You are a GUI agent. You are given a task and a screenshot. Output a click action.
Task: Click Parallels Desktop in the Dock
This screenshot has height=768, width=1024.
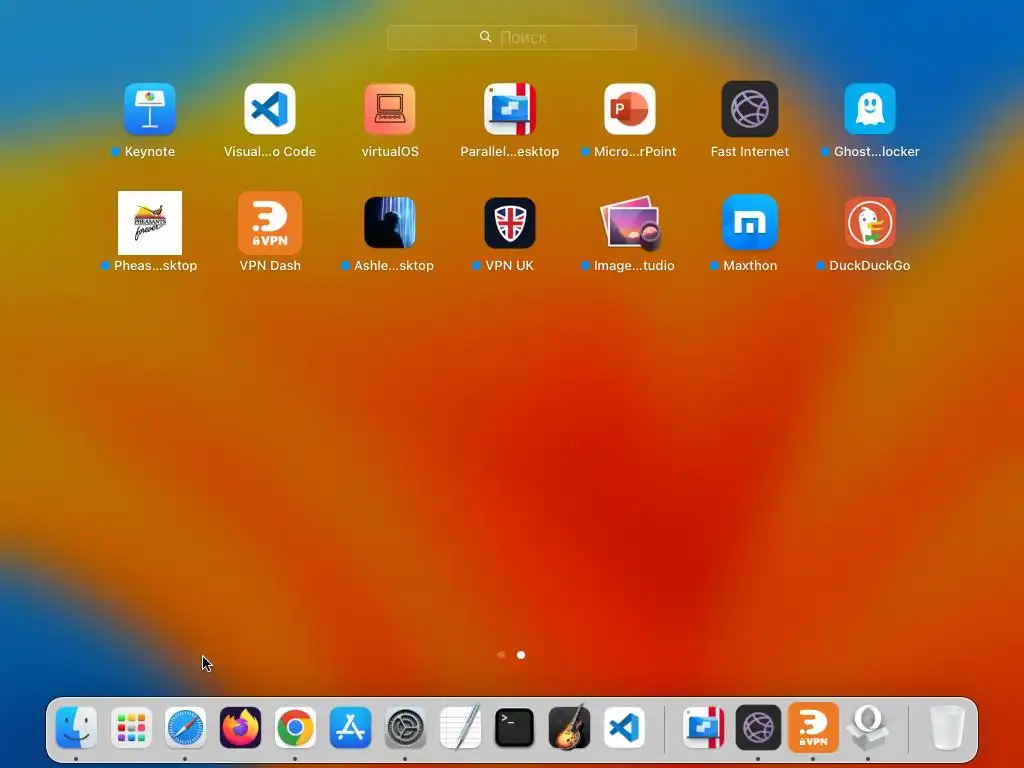pyautogui.click(x=703, y=727)
